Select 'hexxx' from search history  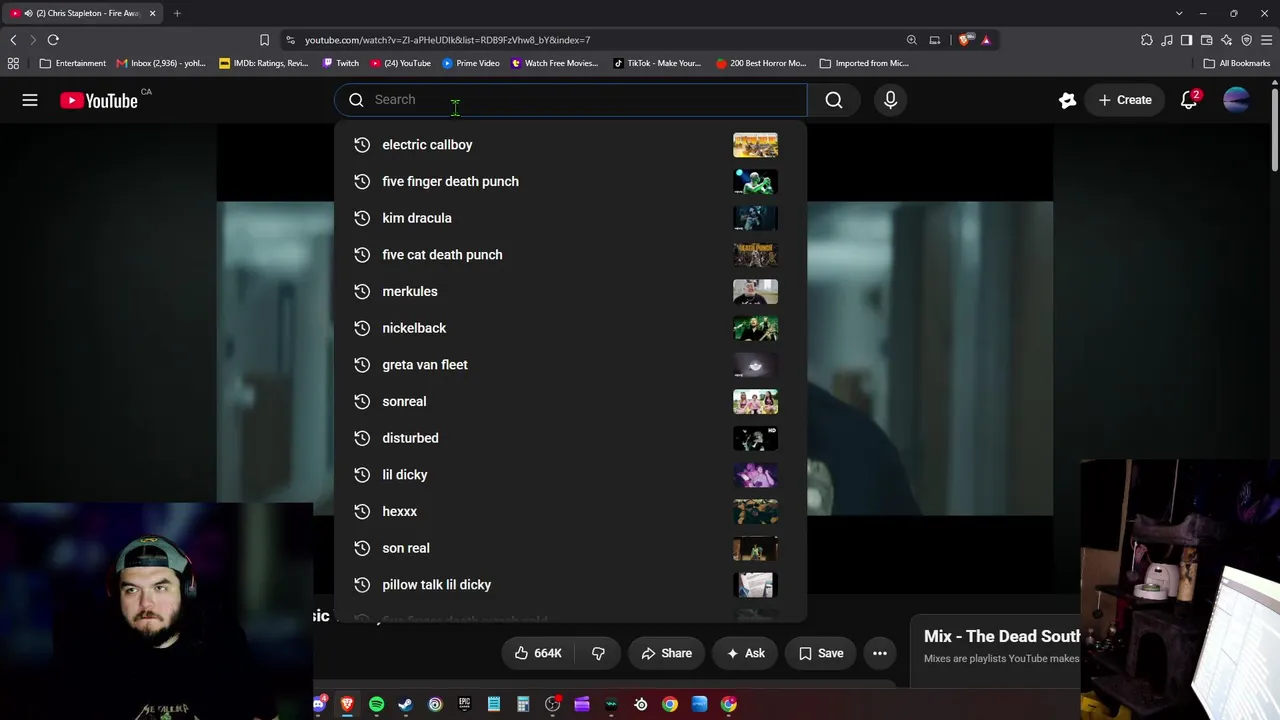pos(571,511)
